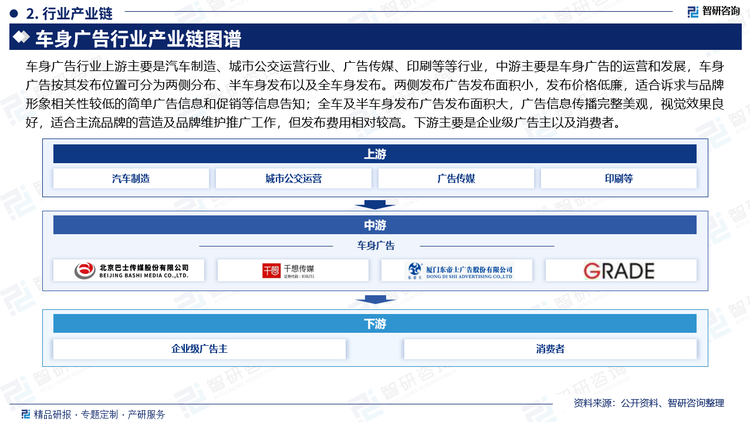750x422 pixels.
Task: Select the 消费者 box
Action: point(550,349)
